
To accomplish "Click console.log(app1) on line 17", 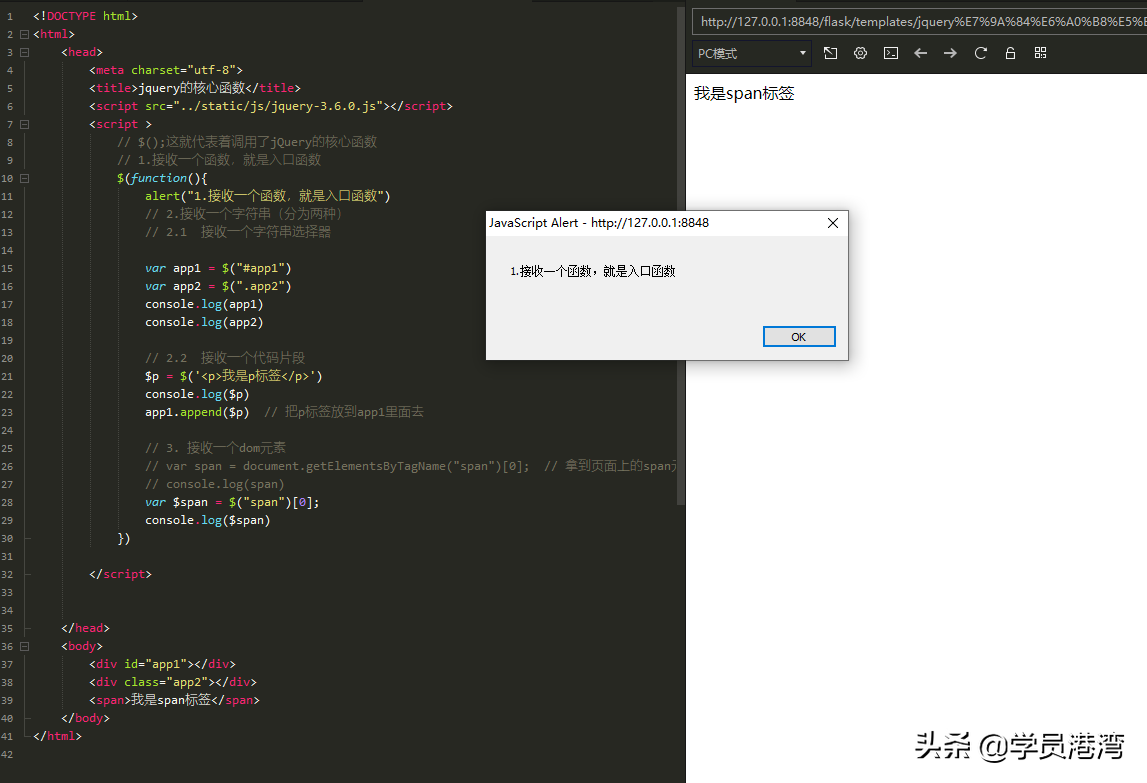I will coord(204,304).
